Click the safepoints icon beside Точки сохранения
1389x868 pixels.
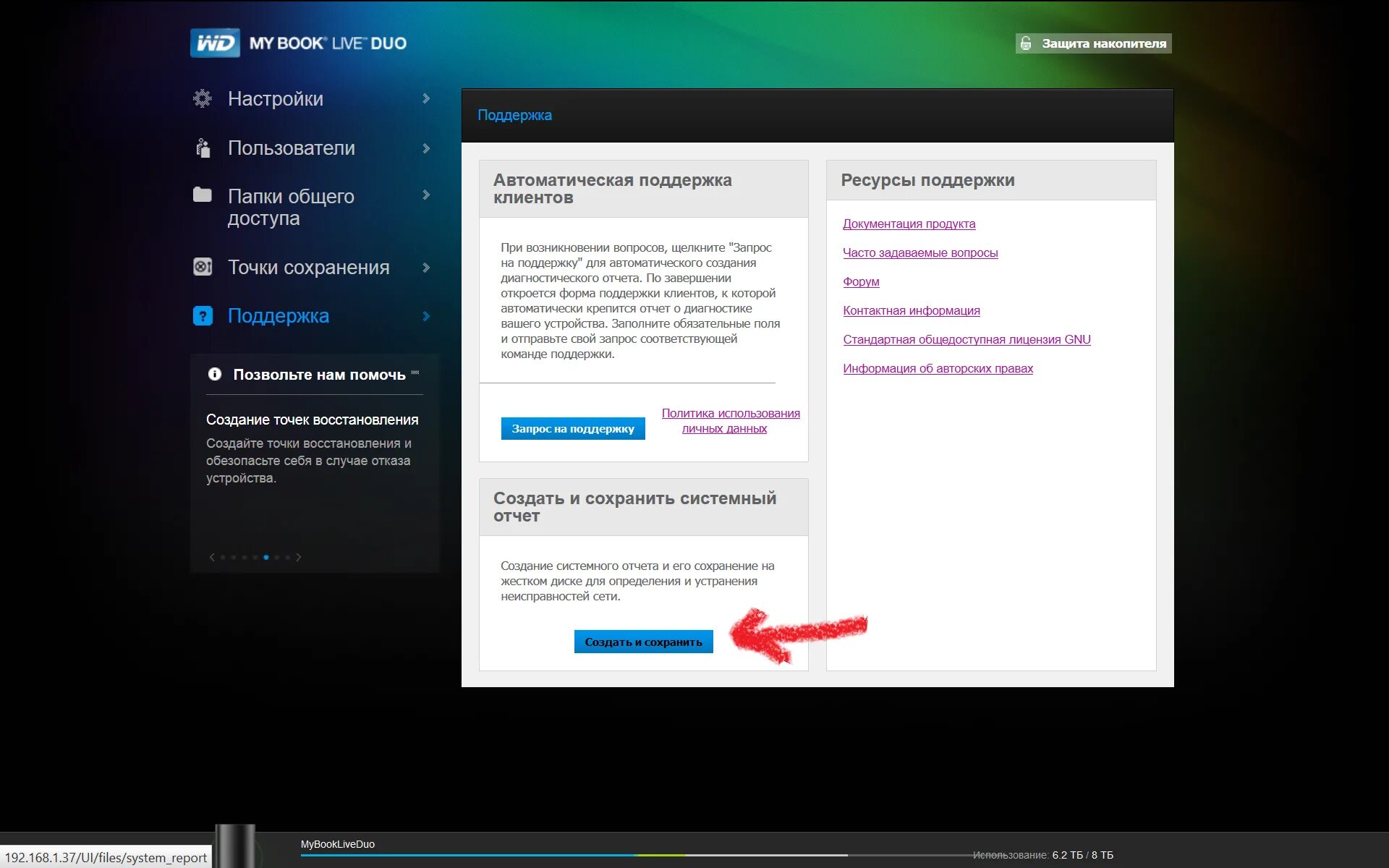[x=203, y=267]
